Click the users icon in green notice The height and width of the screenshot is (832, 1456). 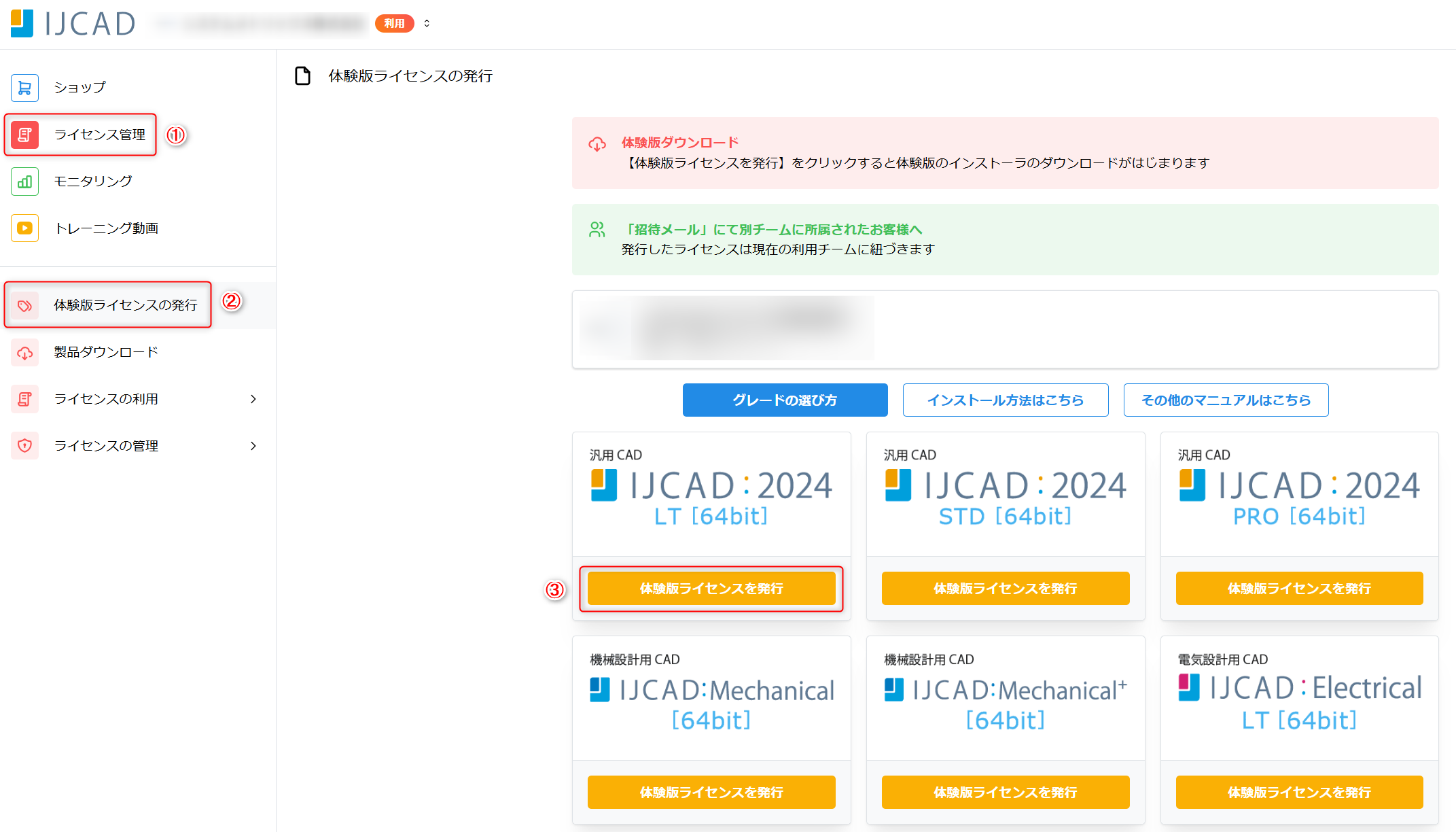click(597, 230)
